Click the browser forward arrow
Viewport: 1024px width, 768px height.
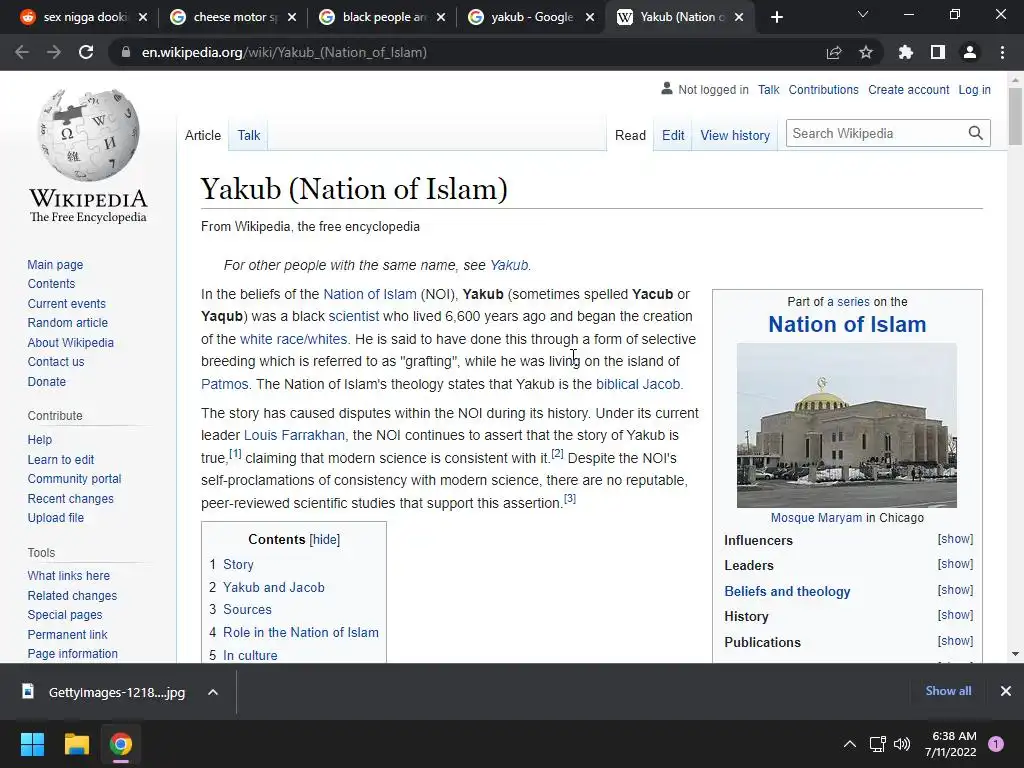54,52
